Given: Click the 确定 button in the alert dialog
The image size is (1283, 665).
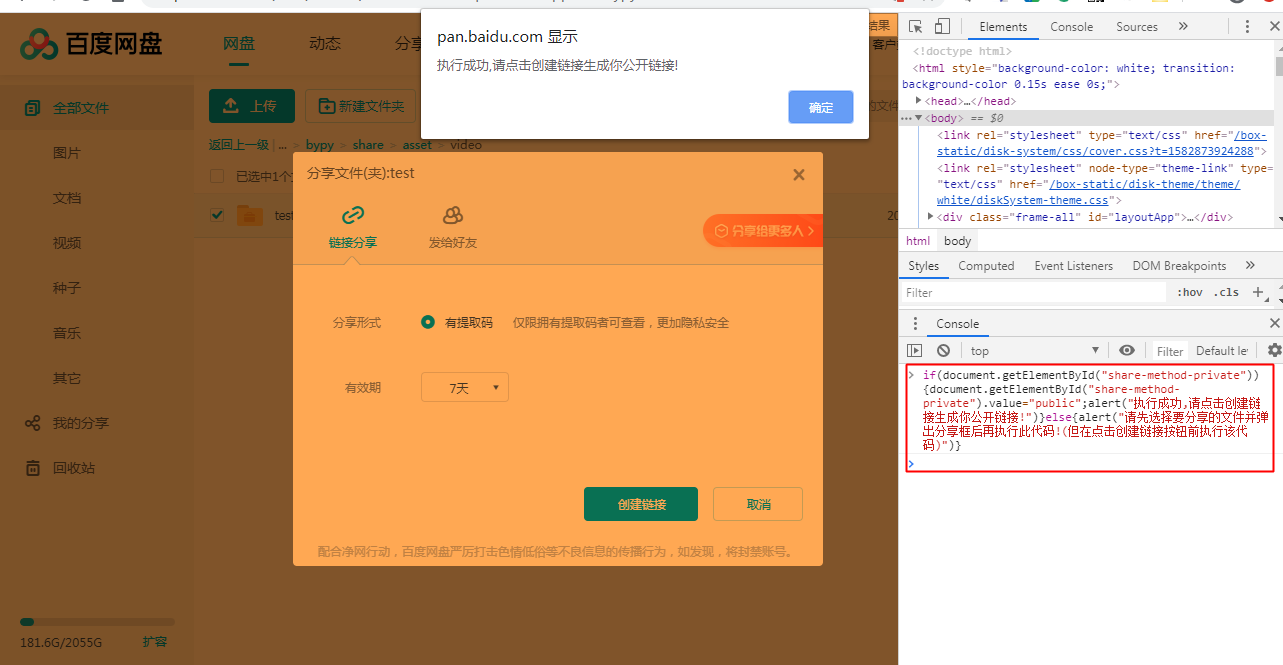Looking at the screenshot, I should tap(820, 107).
